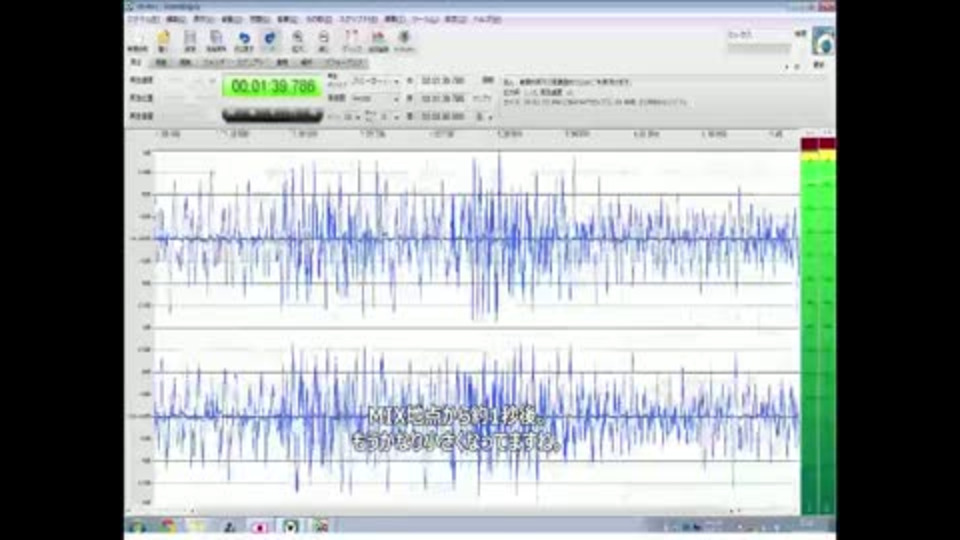
Task: Click the Zoom In magnifier icon
Action: (298, 40)
